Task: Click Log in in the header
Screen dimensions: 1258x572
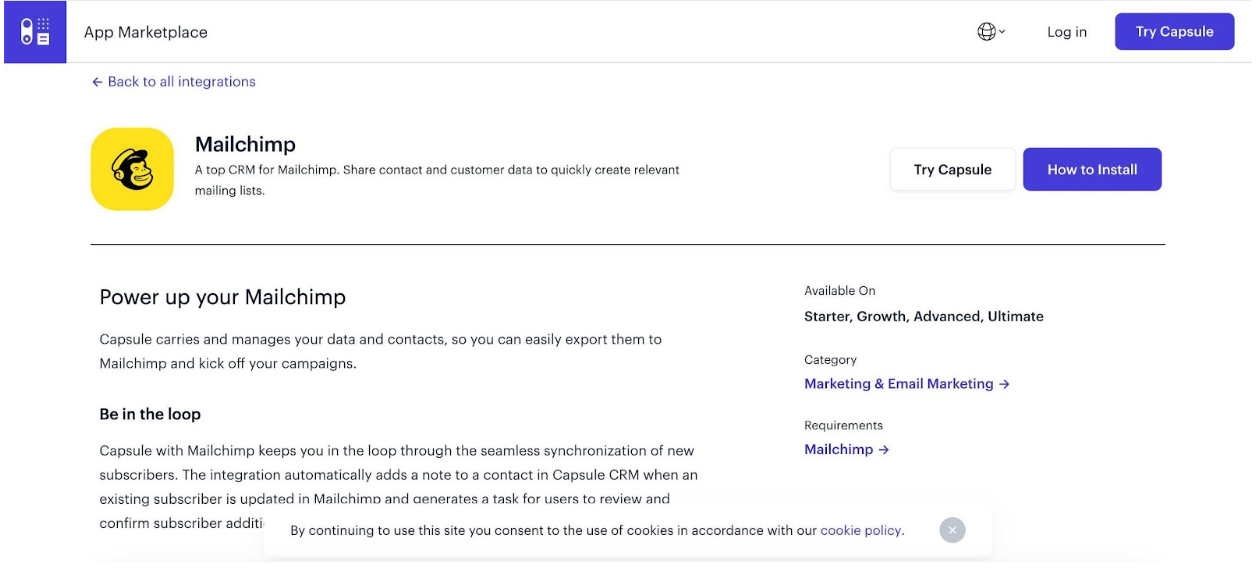Action: pos(1067,32)
